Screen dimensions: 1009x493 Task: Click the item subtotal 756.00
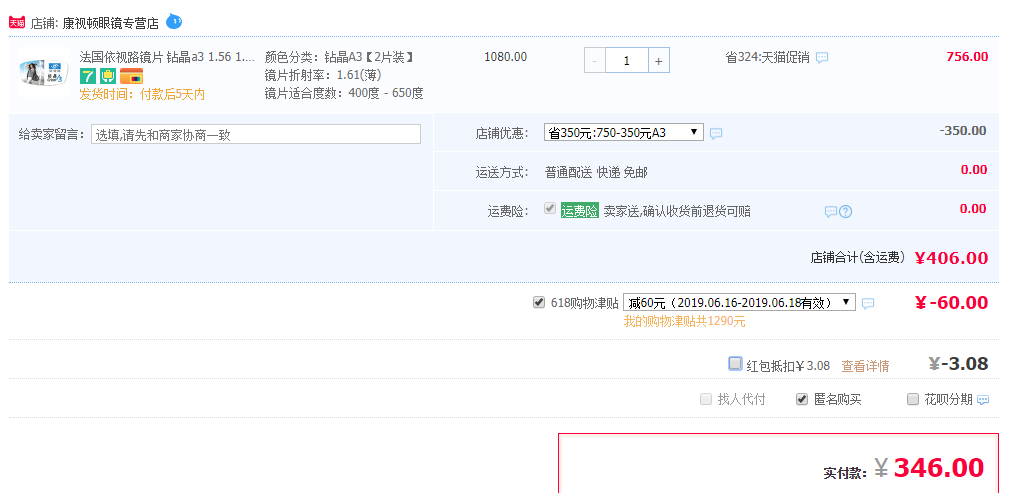tap(967, 57)
